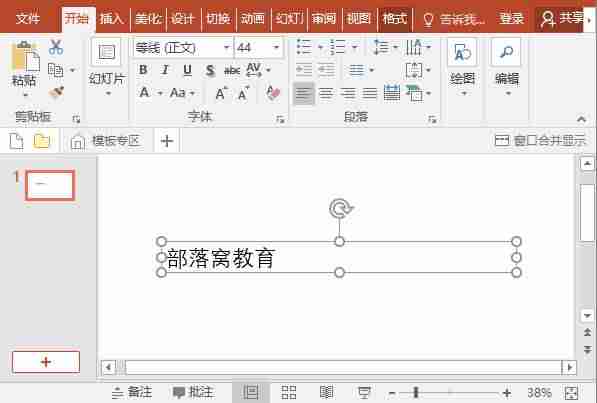Toggle underline formatting
597x403 pixels.
pyautogui.click(x=187, y=70)
